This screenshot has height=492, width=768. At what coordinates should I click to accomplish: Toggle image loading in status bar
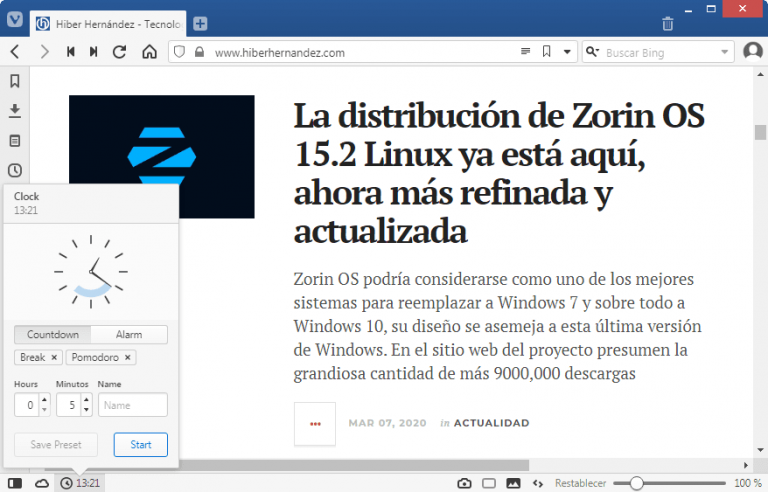tap(514, 483)
